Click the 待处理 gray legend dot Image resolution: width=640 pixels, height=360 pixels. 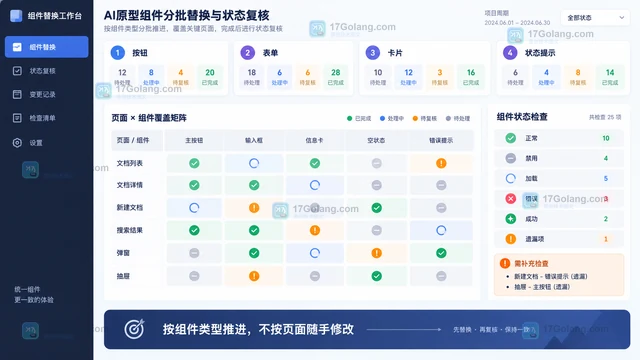pos(448,118)
